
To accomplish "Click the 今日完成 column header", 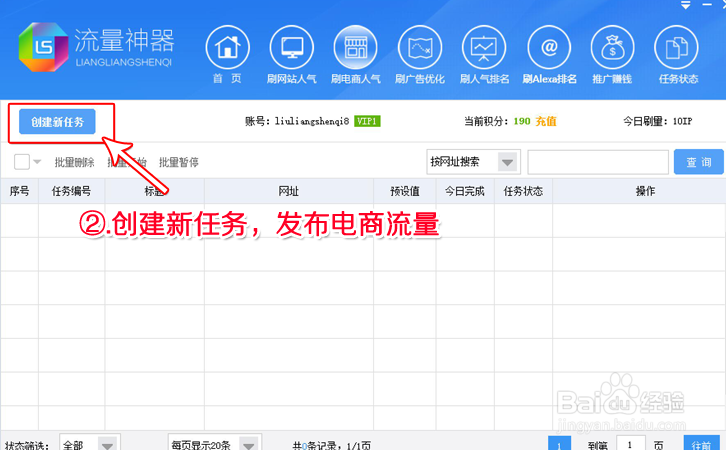I will [465, 191].
